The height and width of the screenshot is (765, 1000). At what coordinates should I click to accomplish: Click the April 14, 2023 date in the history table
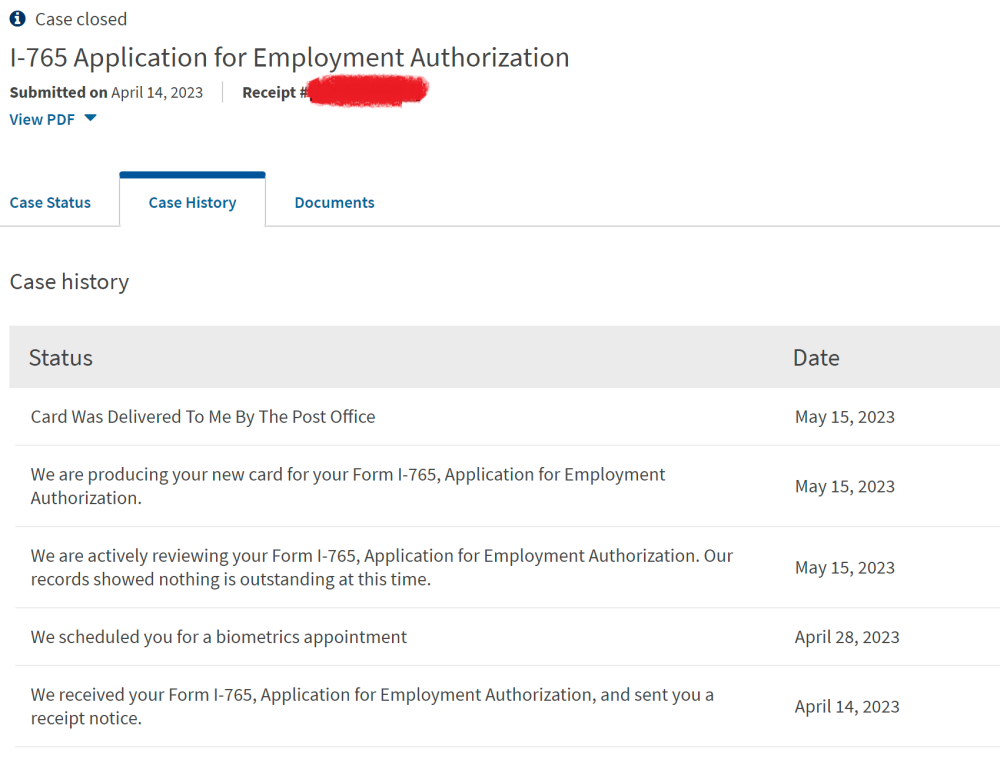[847, 707]
